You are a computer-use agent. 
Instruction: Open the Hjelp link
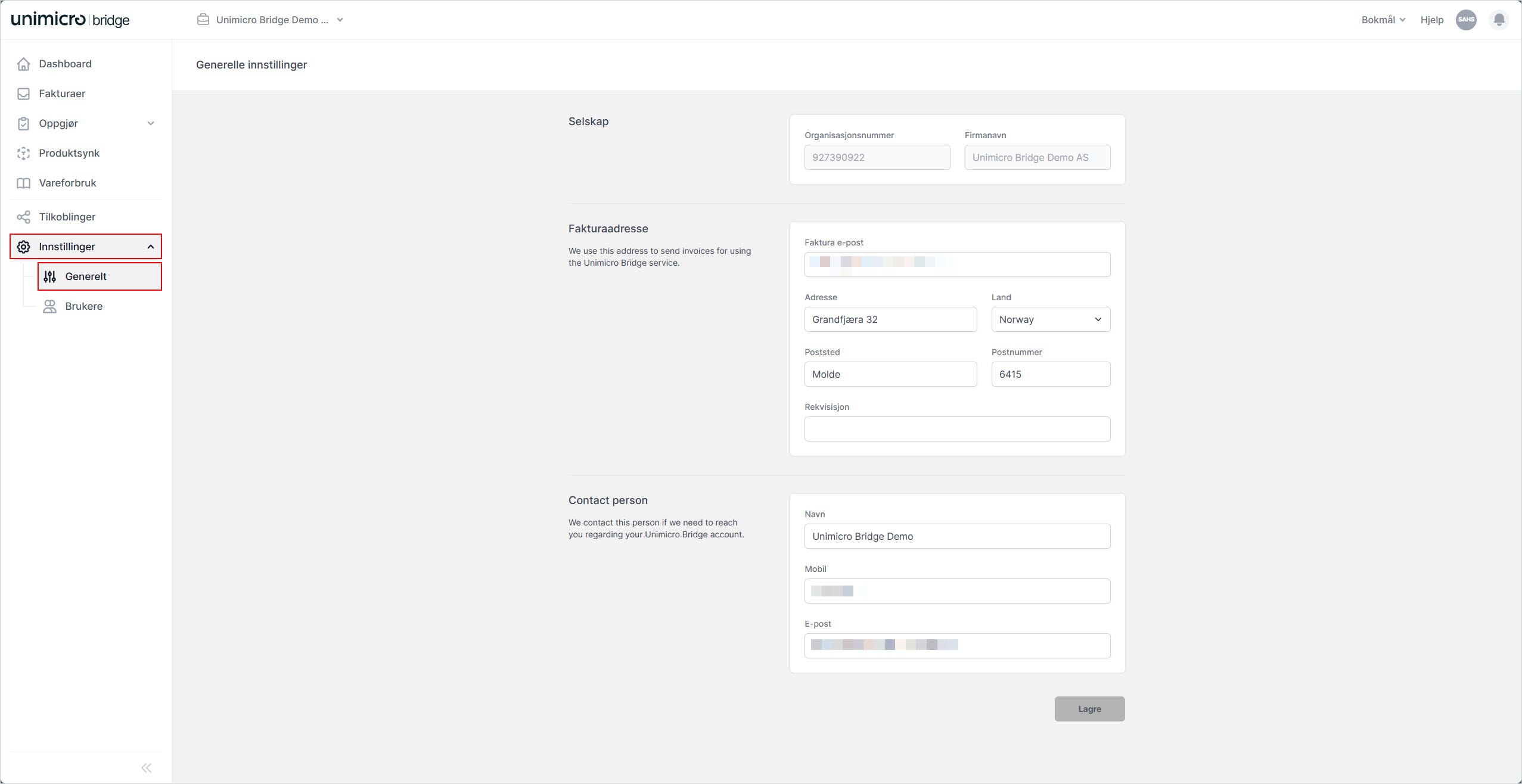(x=1431, y=20)
